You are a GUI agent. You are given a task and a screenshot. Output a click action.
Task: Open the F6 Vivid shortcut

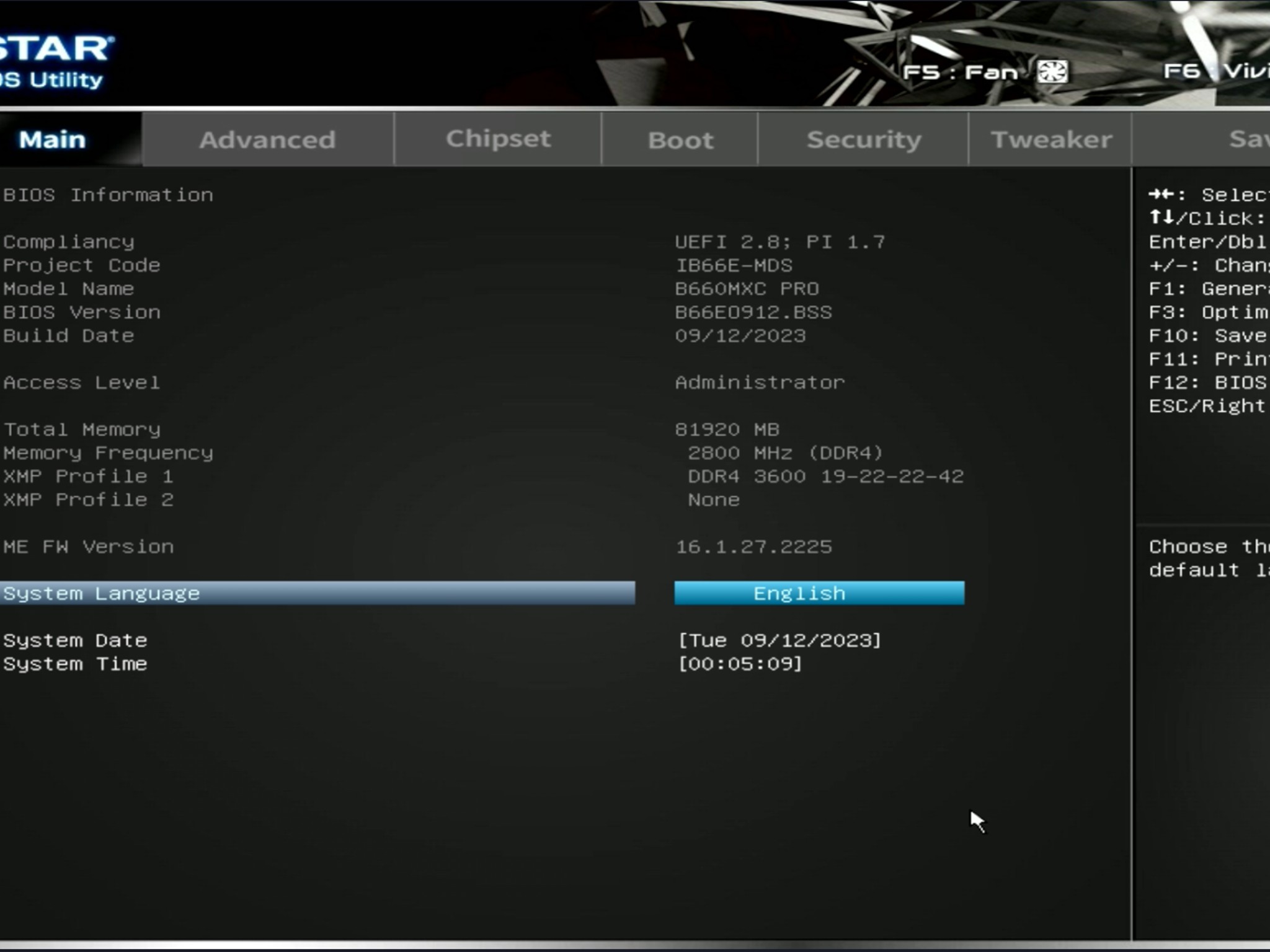(1214, 71)
